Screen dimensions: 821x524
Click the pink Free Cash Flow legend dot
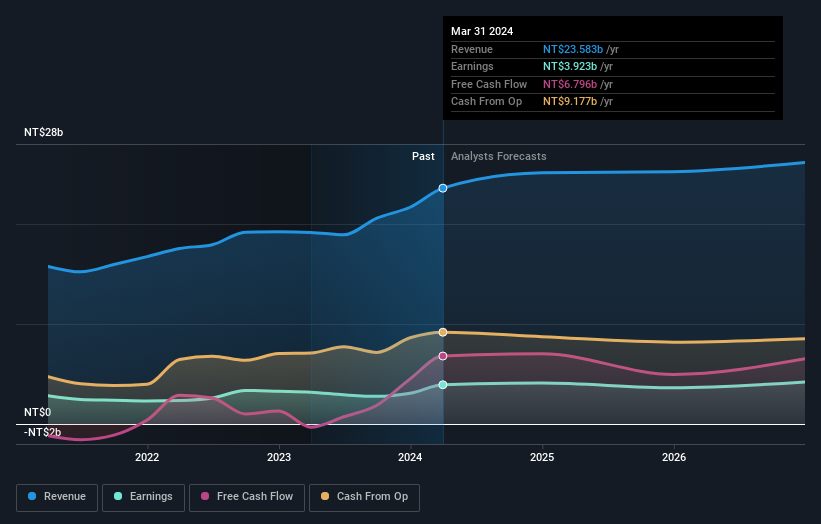[x=205, y=496]
